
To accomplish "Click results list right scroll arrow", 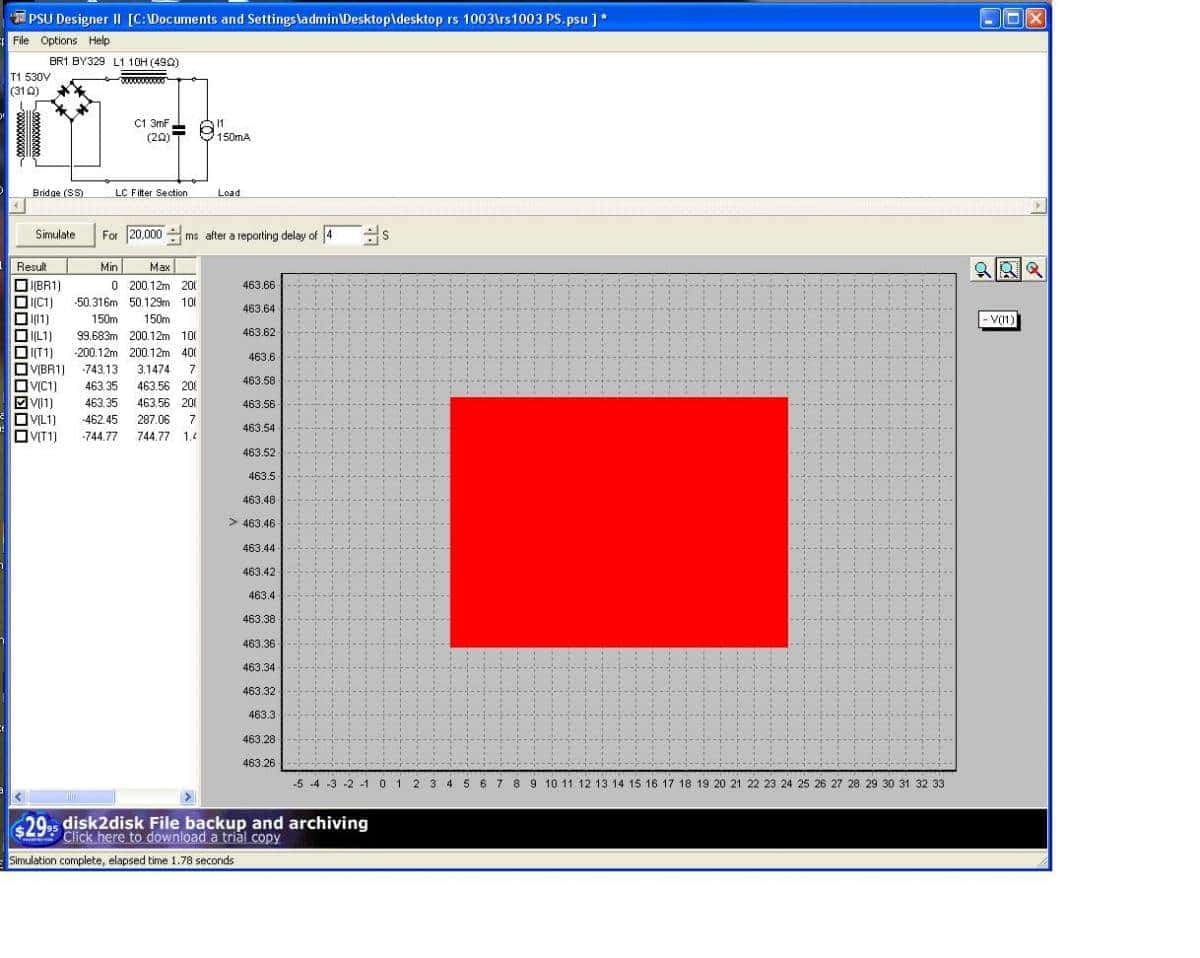I will (187, 797).
